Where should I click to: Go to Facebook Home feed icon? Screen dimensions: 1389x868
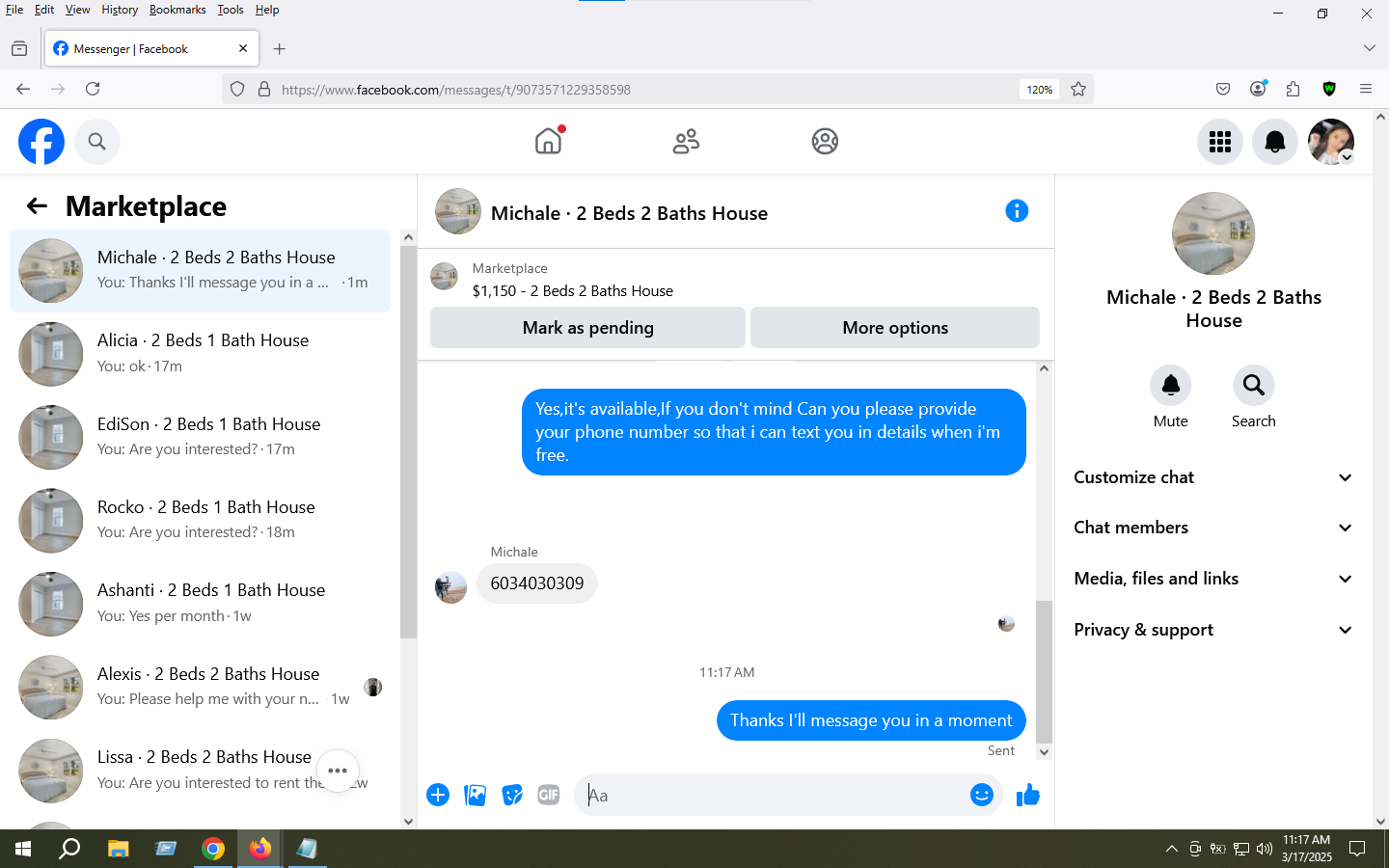(x=548, y=142)
